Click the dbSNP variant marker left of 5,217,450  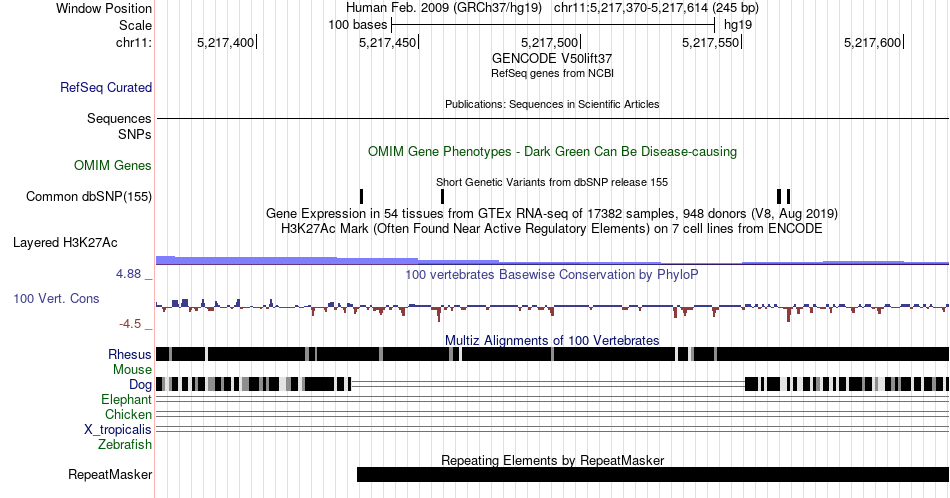(x=362, y=196)
